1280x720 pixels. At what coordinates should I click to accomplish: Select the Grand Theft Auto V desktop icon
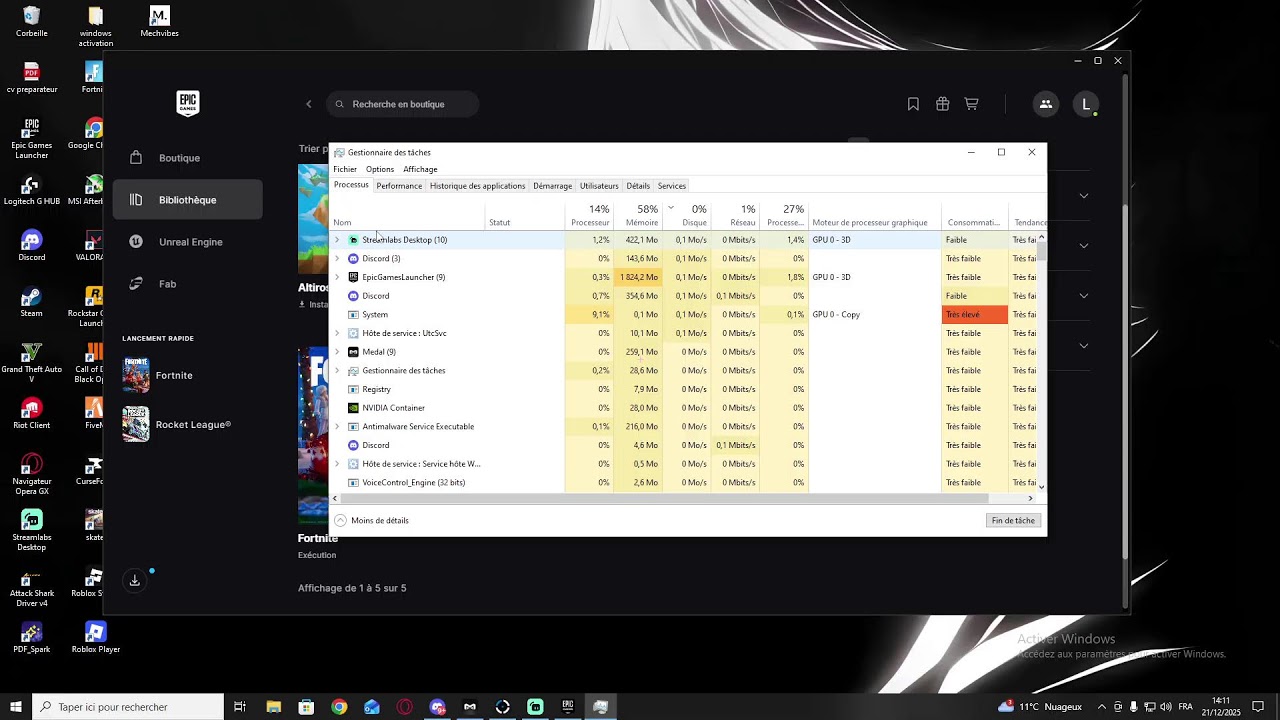32,364
